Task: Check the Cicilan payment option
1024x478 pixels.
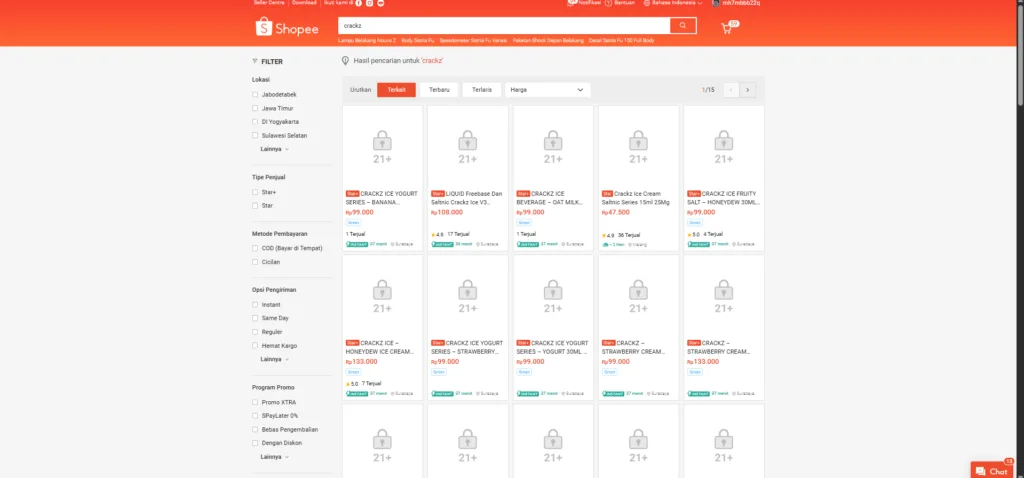Action: pos(255,262)
